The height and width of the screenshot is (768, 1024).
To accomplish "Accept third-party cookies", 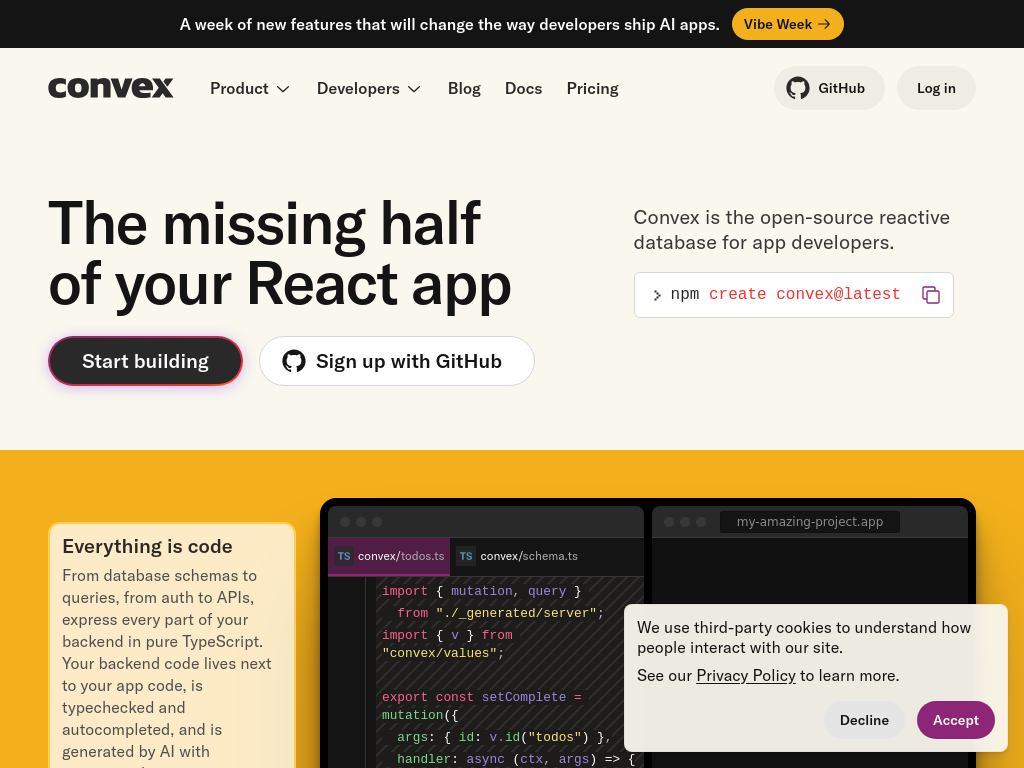I will coord(955,720).
